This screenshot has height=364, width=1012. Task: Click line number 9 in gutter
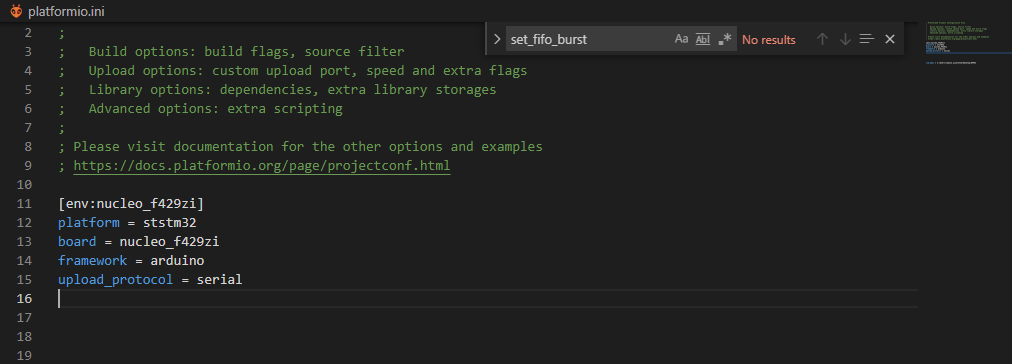[x=27, y=166]
